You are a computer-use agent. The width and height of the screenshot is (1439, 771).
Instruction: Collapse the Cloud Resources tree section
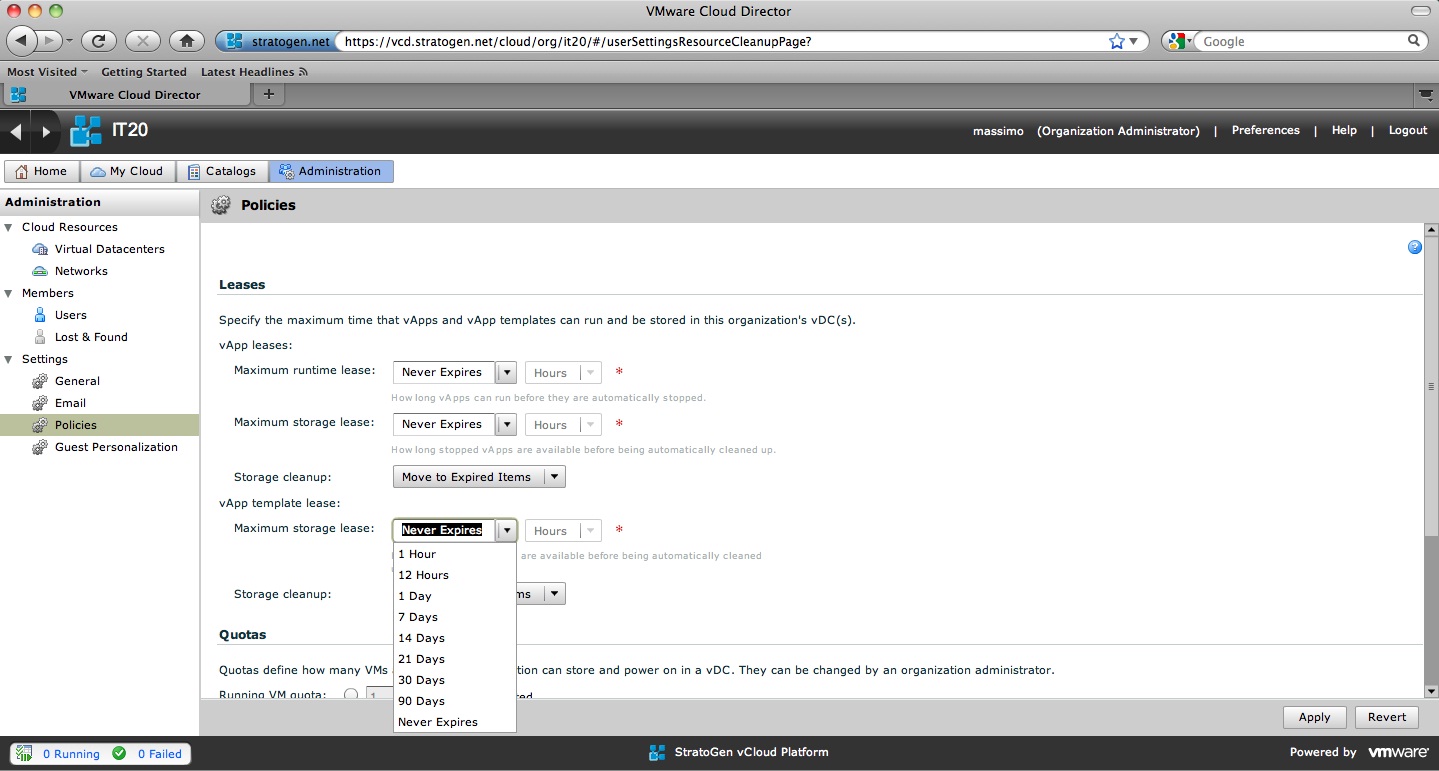[x=9, y=227]
